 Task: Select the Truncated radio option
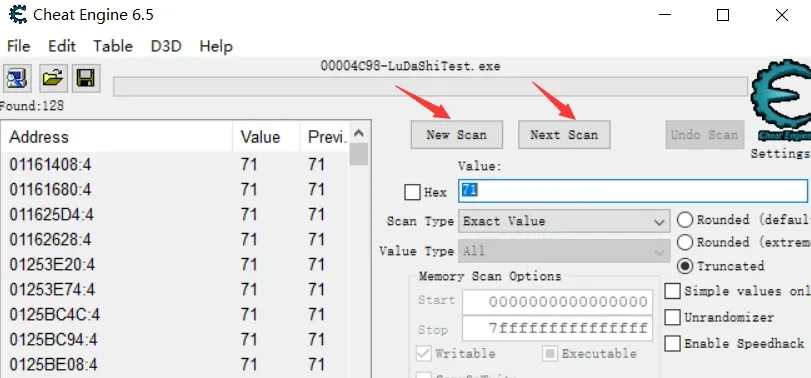click(685, 266)
